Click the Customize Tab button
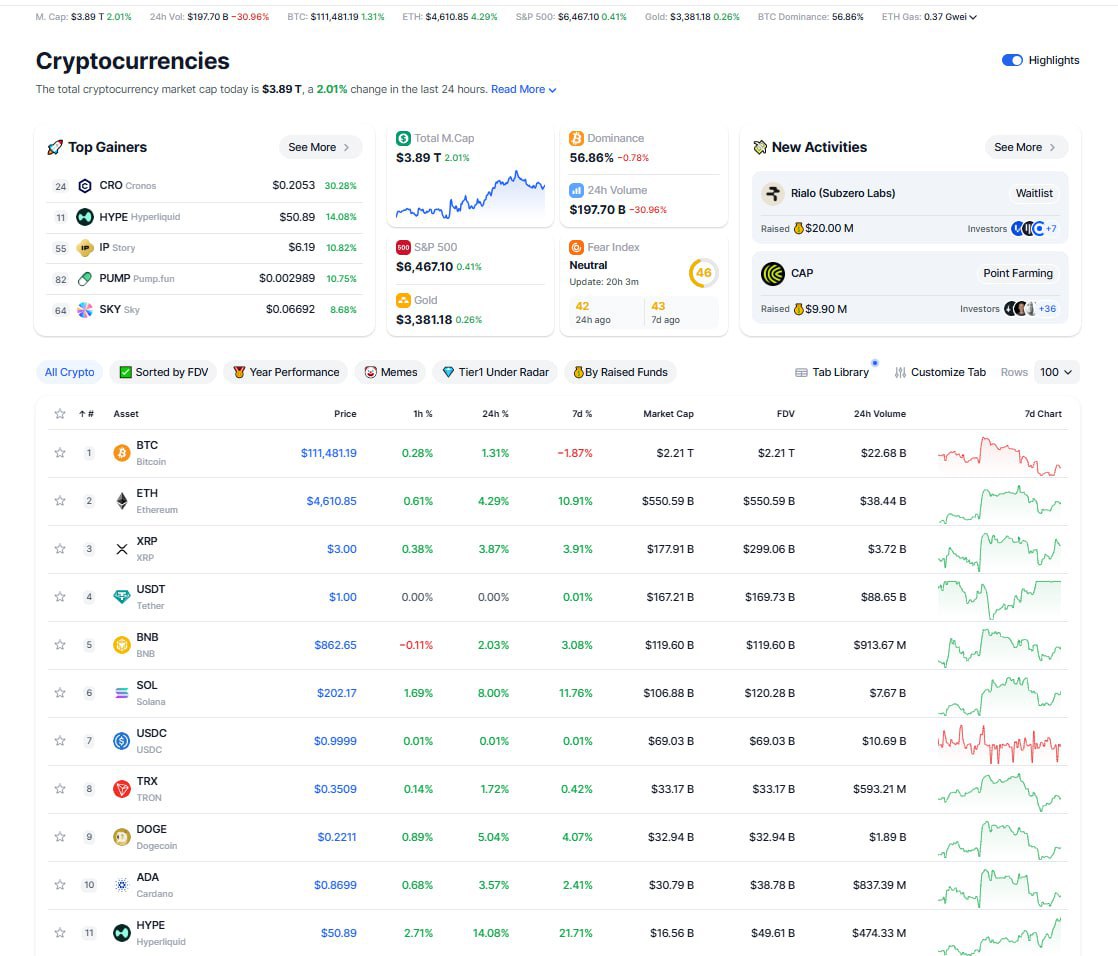This screenshot has height=956, width=1118. coord(940,372)
